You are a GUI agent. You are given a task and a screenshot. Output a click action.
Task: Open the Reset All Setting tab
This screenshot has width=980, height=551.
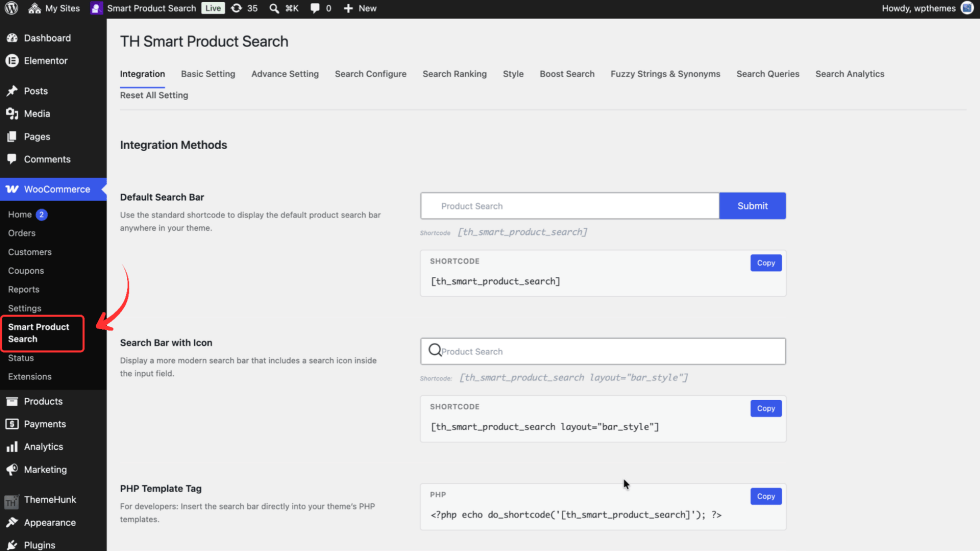[x=154, y=95]
